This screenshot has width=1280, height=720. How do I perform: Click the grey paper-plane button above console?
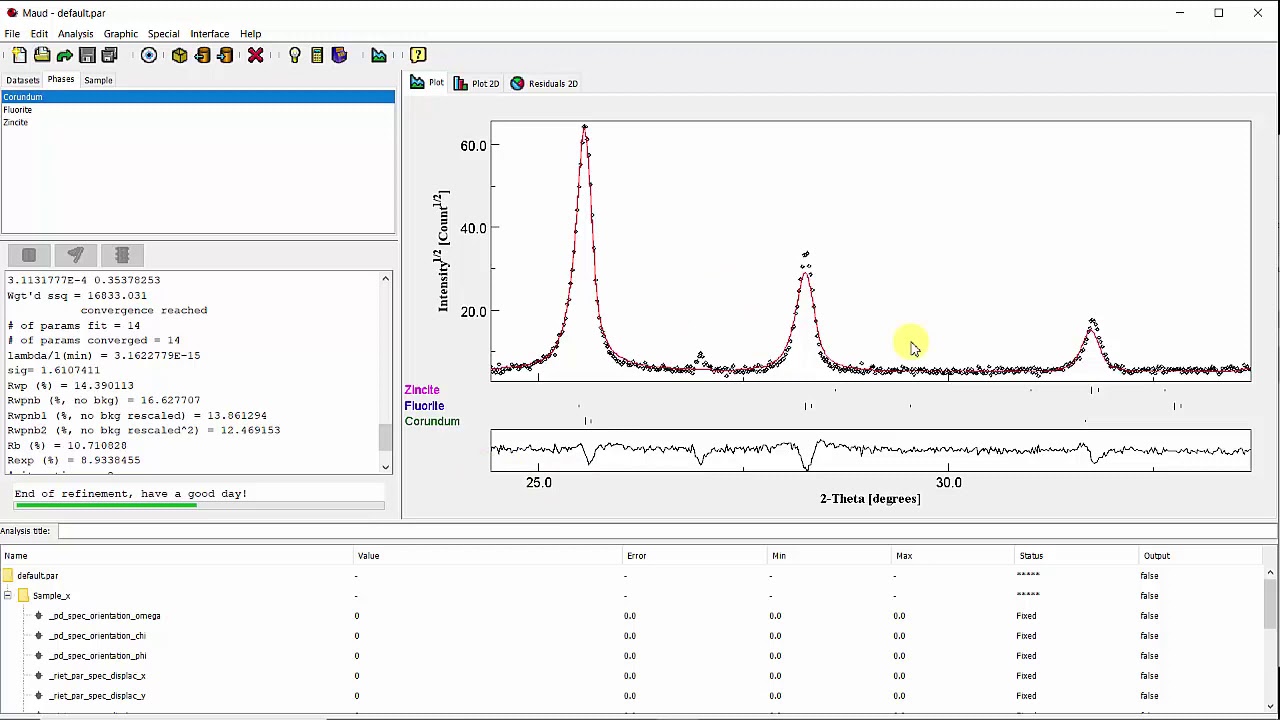point(76,256)
